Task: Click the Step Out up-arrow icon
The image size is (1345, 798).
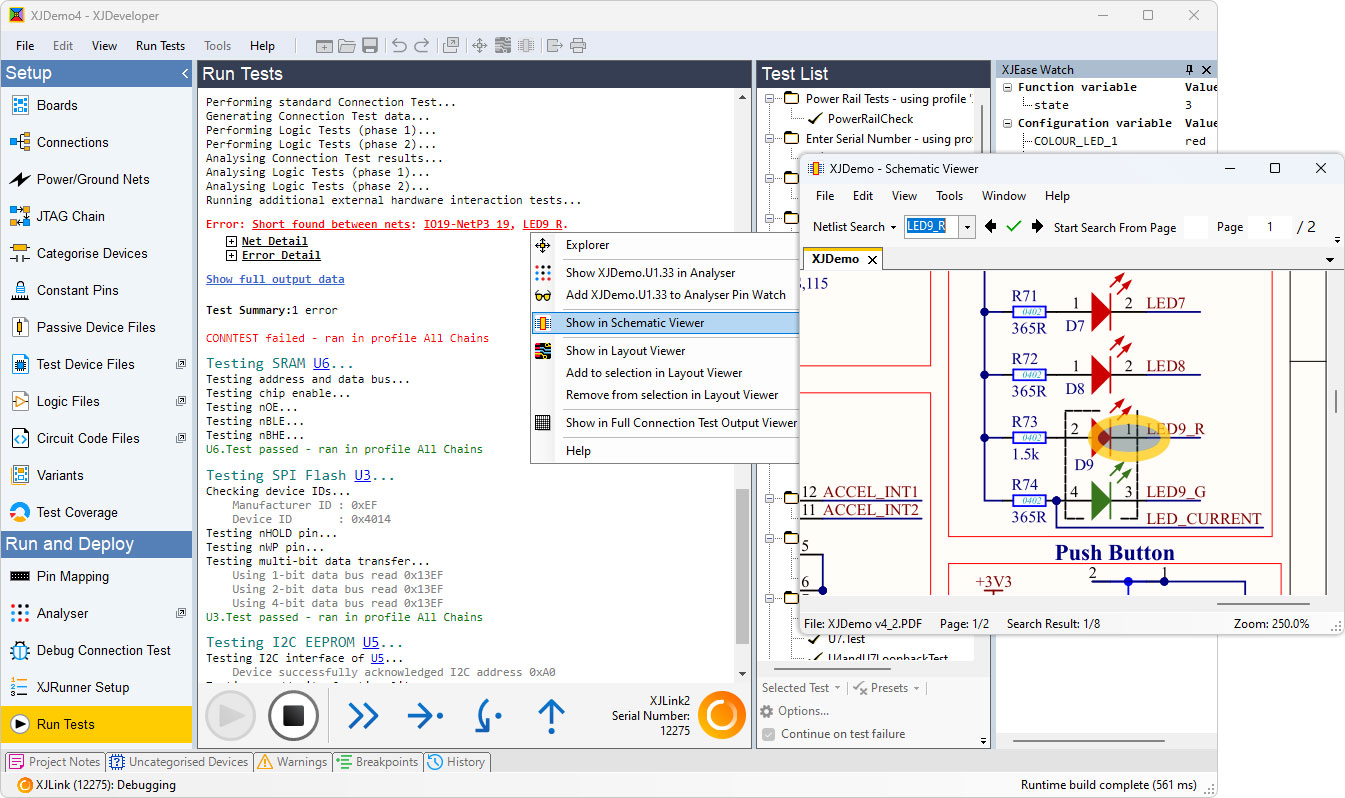Action: 551,715
